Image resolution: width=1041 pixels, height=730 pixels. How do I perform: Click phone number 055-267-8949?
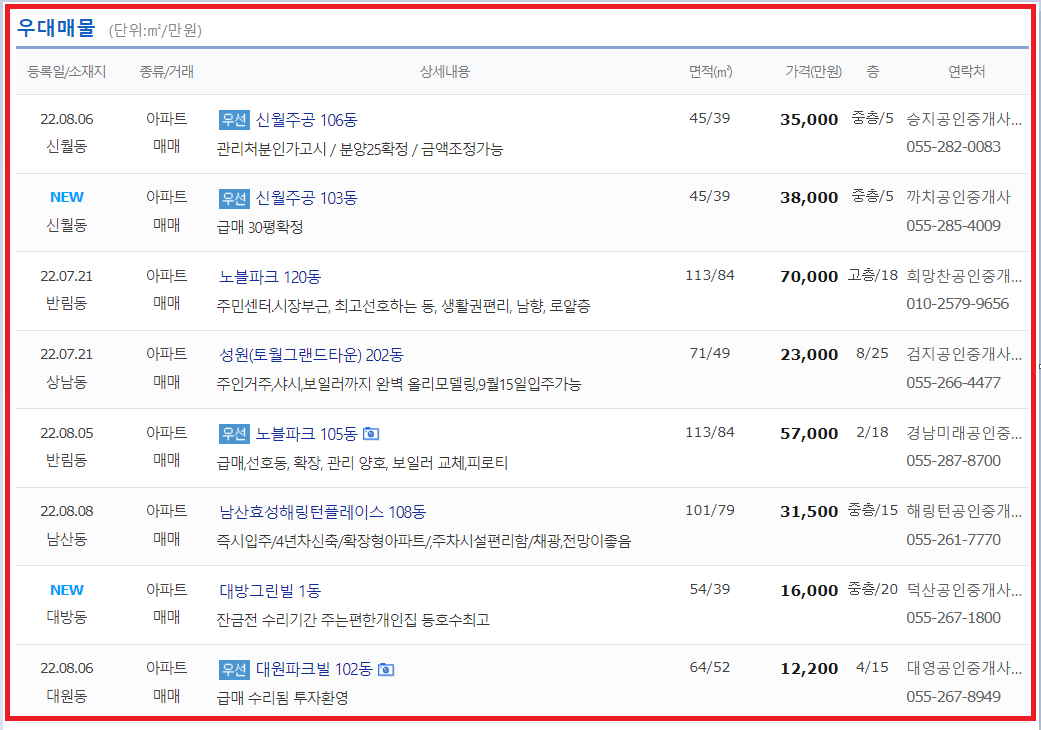pos(953,697)
